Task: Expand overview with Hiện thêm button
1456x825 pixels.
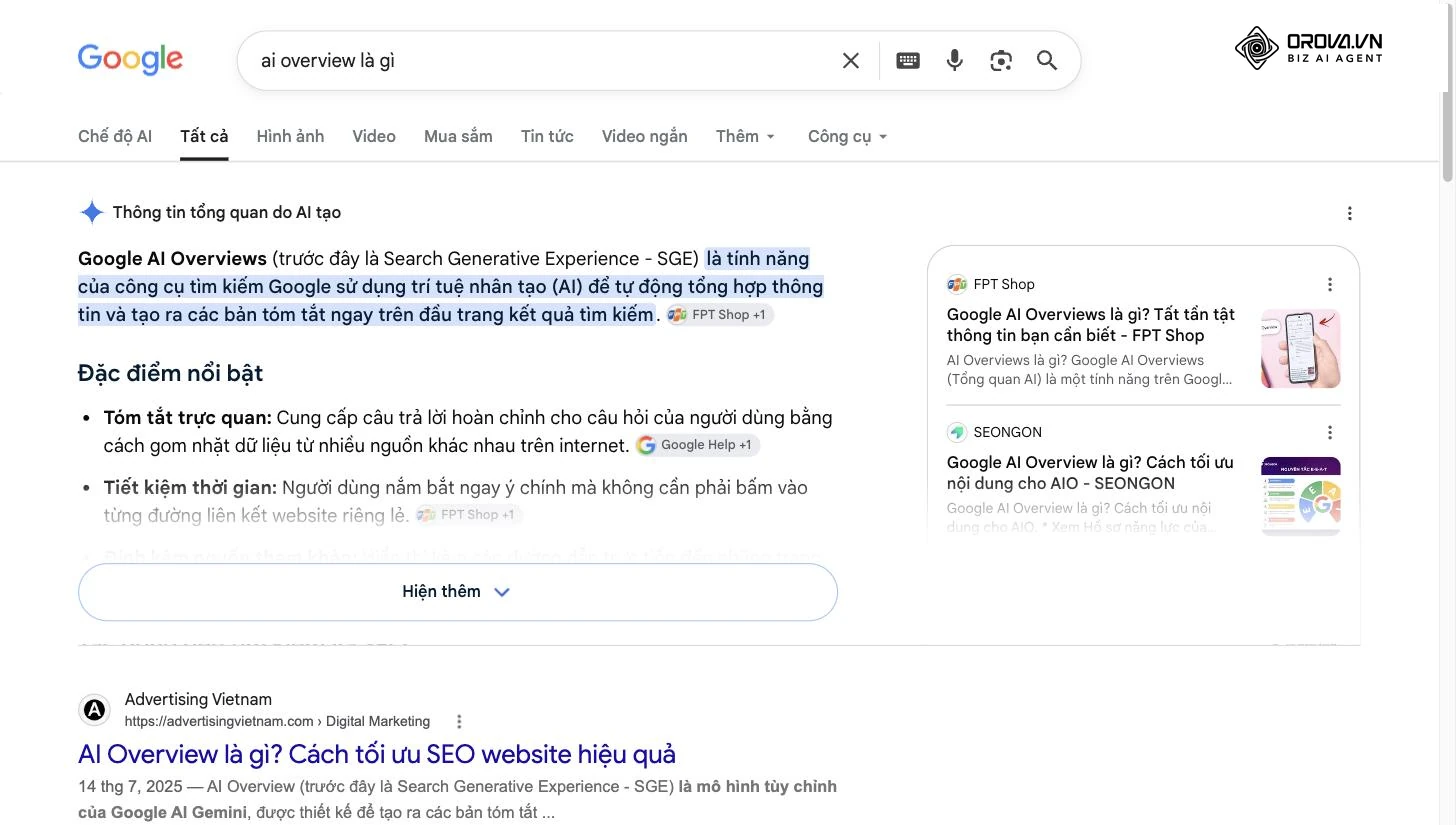Action: tap(458, 592)
